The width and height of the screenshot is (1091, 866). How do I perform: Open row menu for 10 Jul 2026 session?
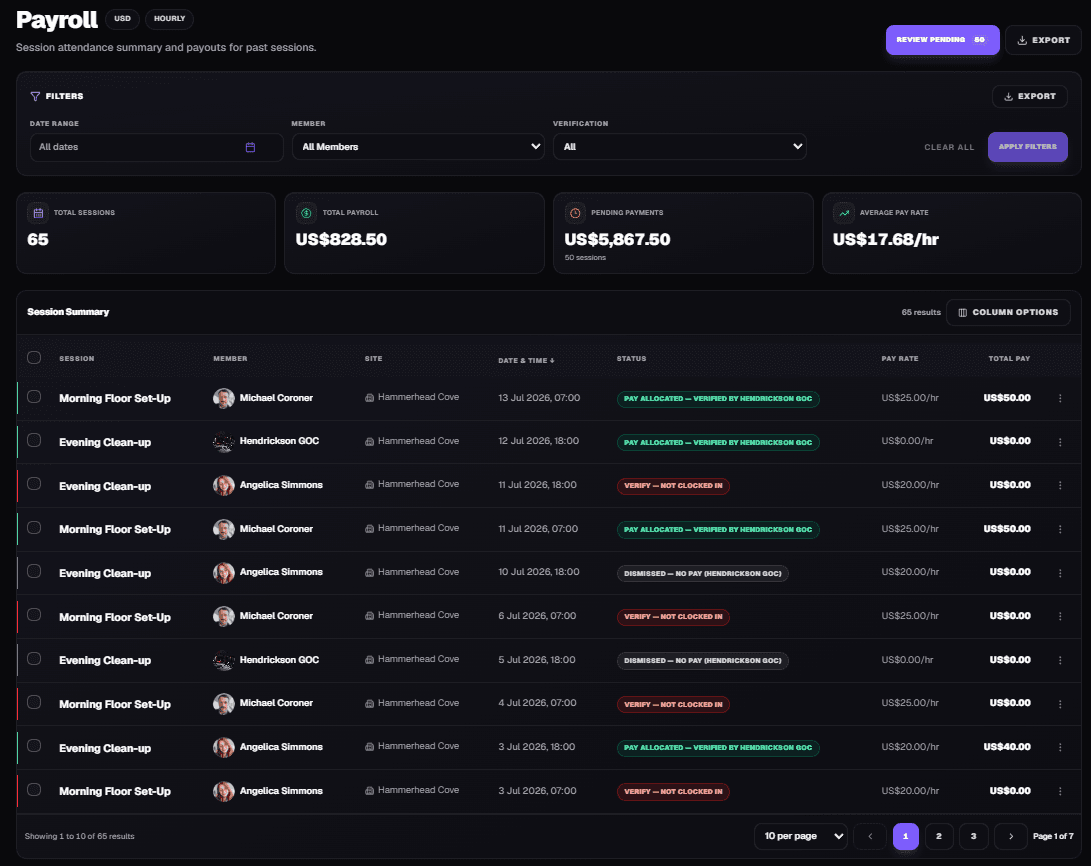pyautogui.click(x=1060, y=573)
